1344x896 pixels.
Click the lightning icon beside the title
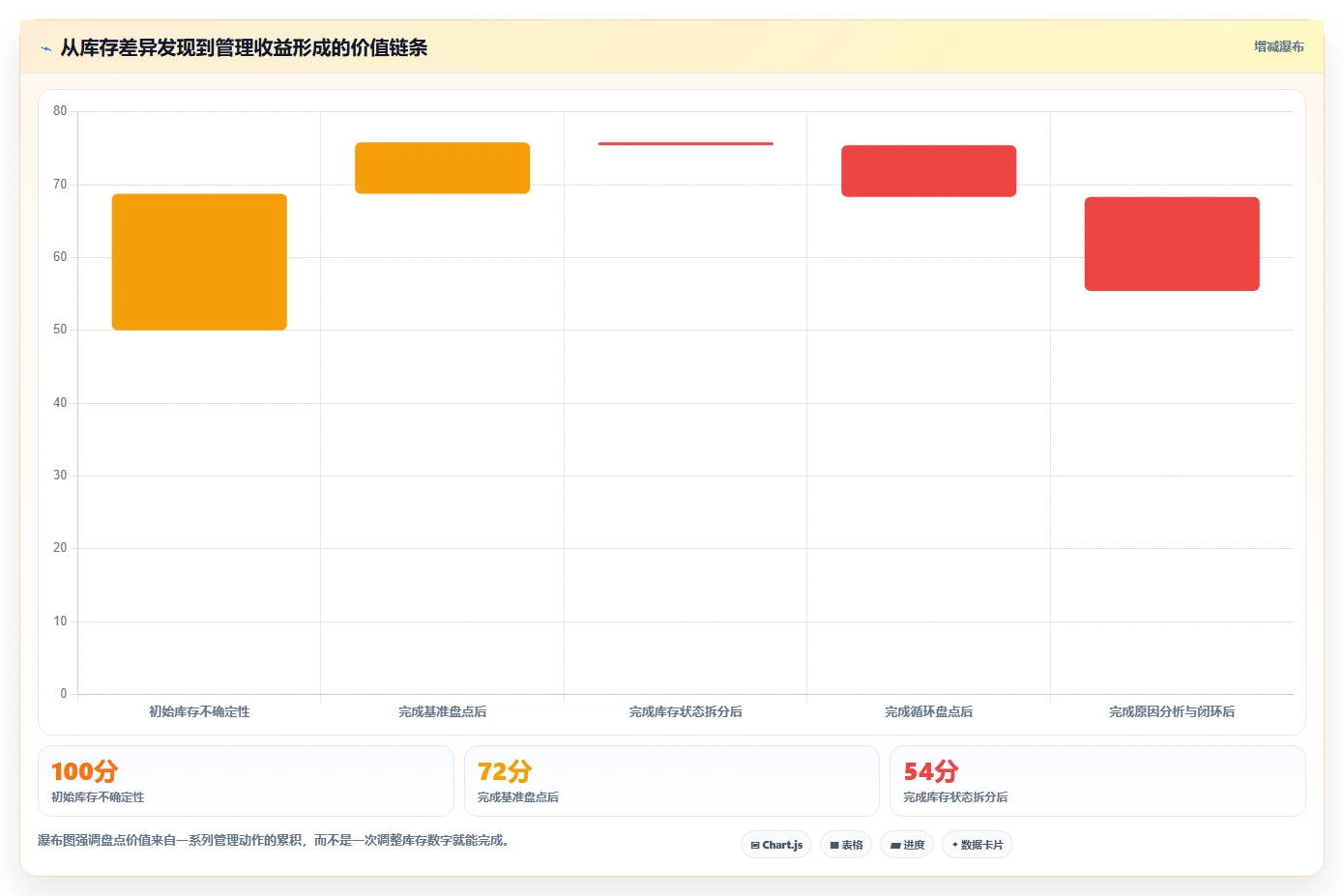(45, 48)
